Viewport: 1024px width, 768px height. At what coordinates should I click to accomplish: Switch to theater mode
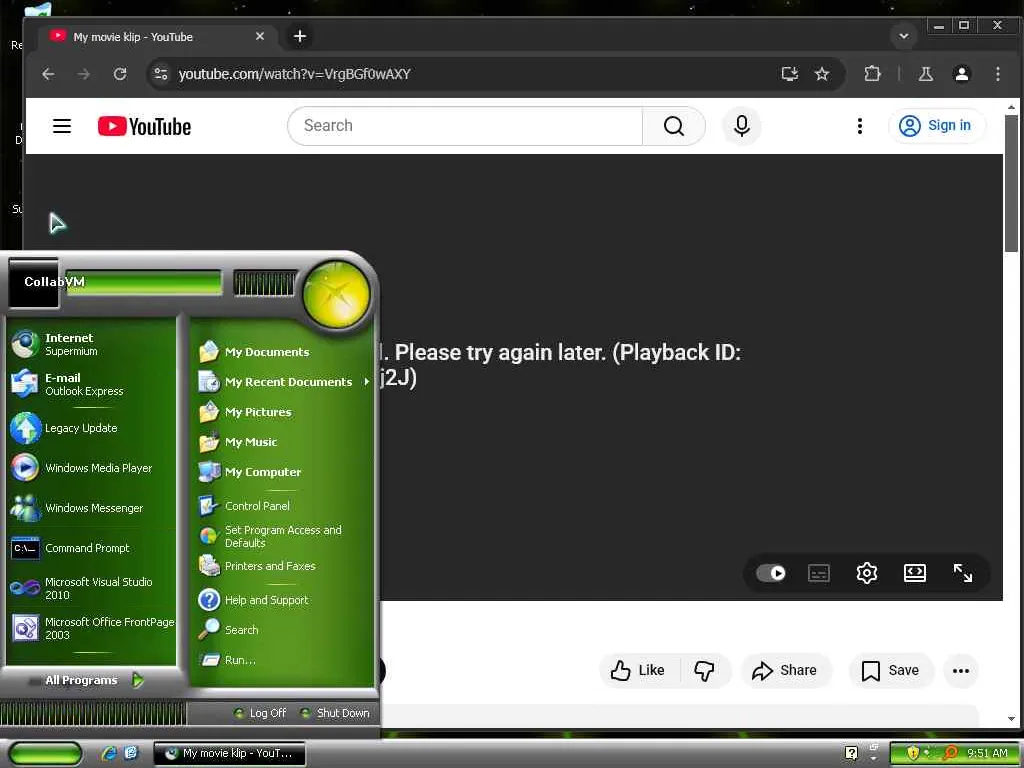point(915,573)
